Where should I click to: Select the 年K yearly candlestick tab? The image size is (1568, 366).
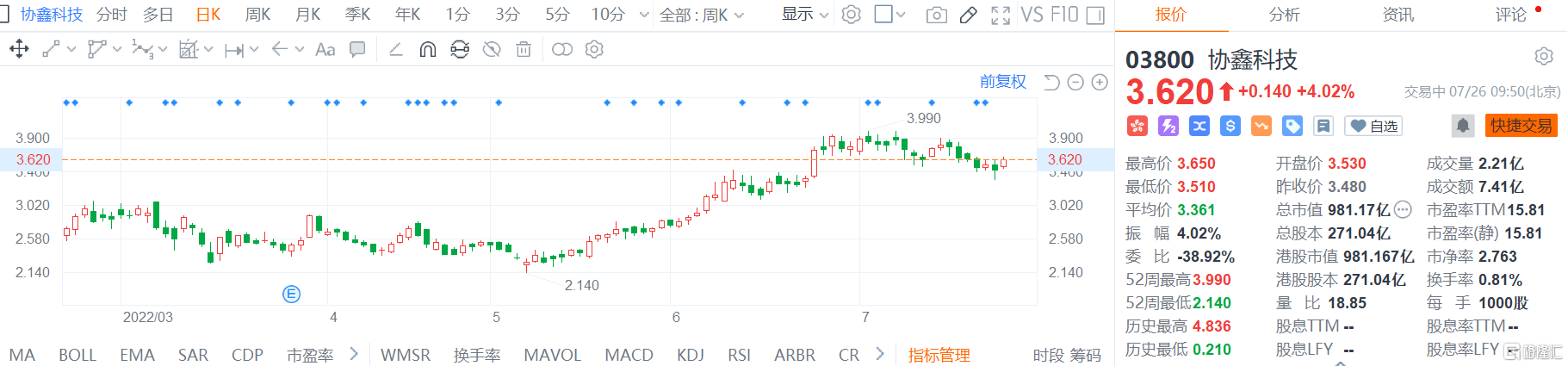click(407, 15)
